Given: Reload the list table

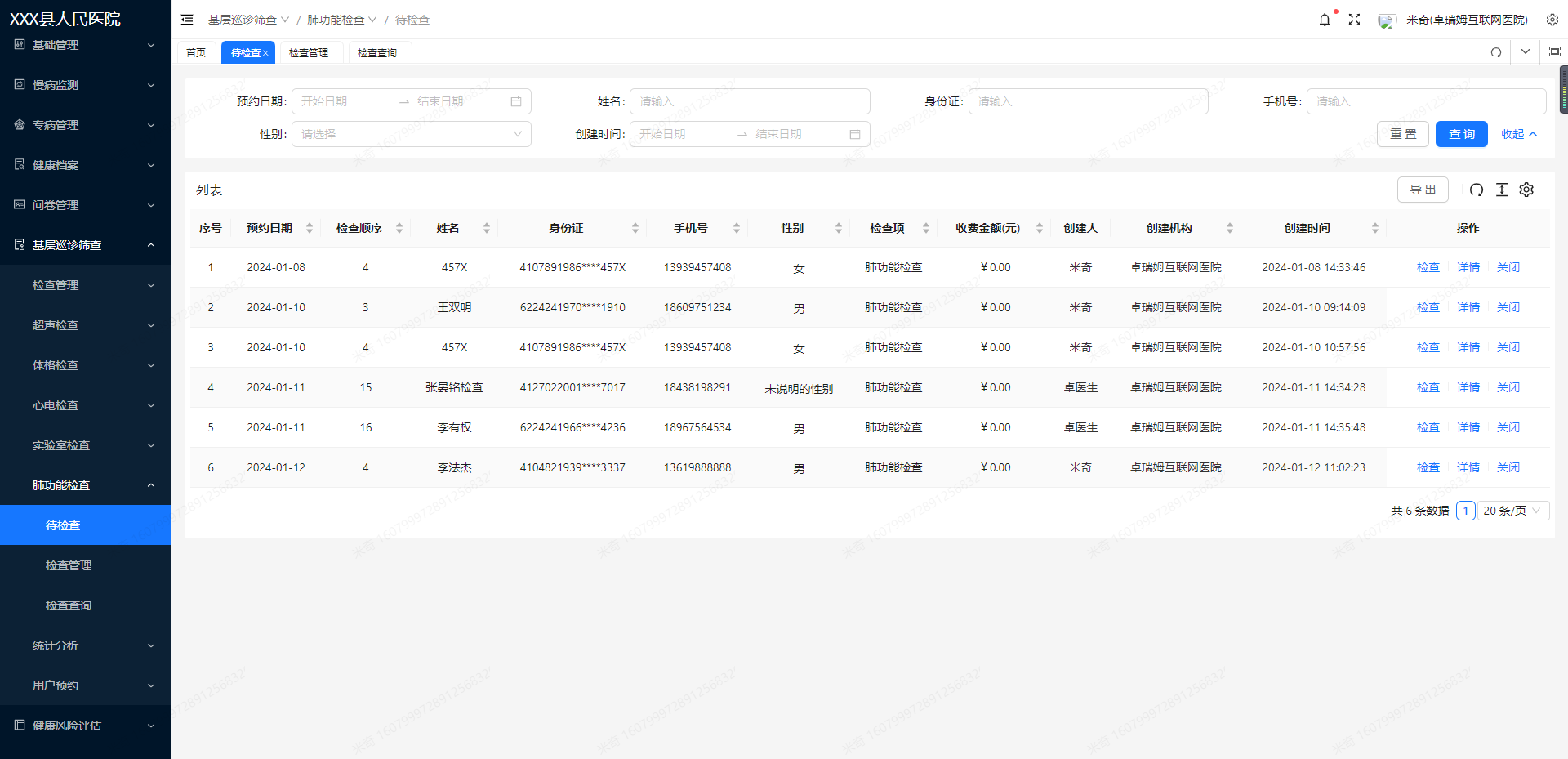Looking at the screenshot, I should click(1477, 190).
